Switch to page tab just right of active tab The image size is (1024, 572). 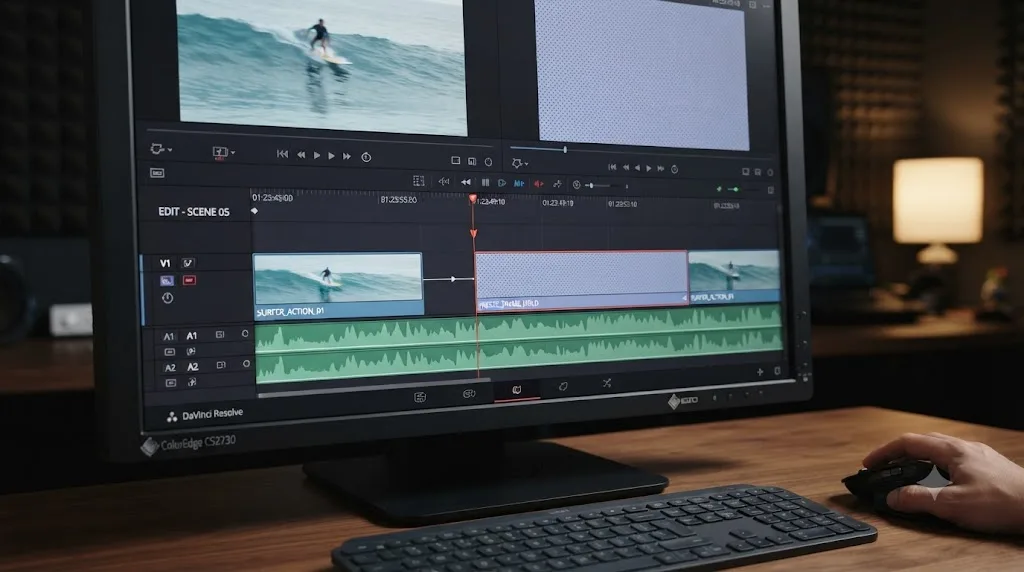[x=563, y=387]
